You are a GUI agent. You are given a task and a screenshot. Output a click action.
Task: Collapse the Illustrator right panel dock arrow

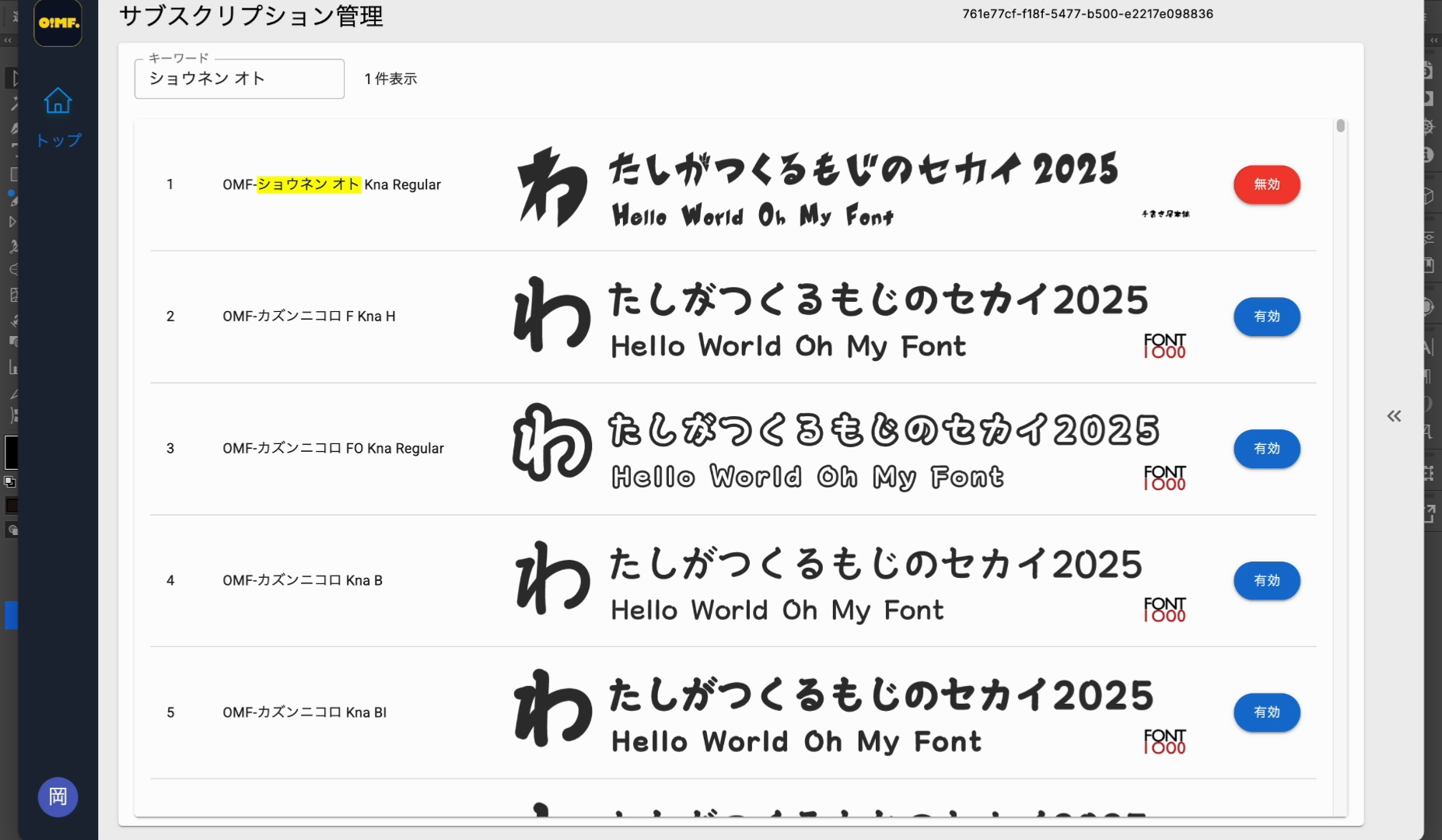click(1434, 40)
